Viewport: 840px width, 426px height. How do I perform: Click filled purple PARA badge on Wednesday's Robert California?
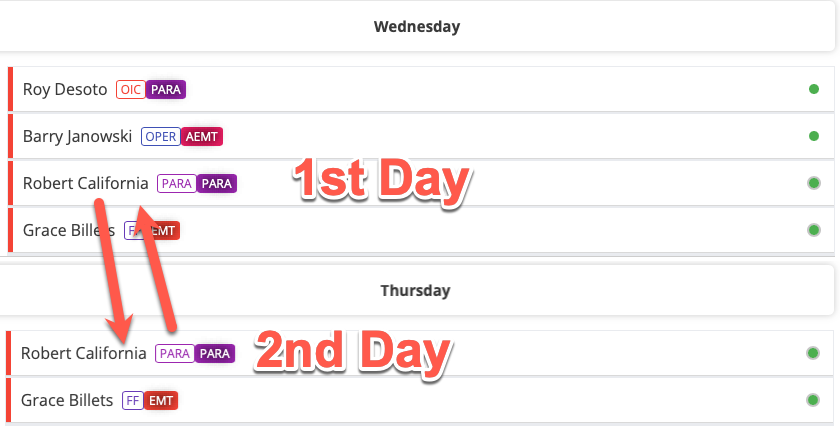pos(217,184)
